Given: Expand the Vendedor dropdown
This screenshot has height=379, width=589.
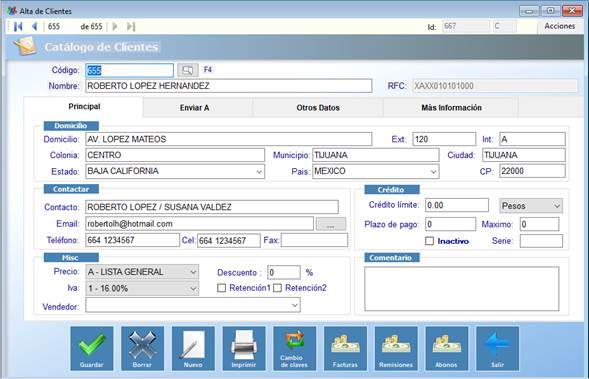Looking at the screenshot, I should point(294,305).
